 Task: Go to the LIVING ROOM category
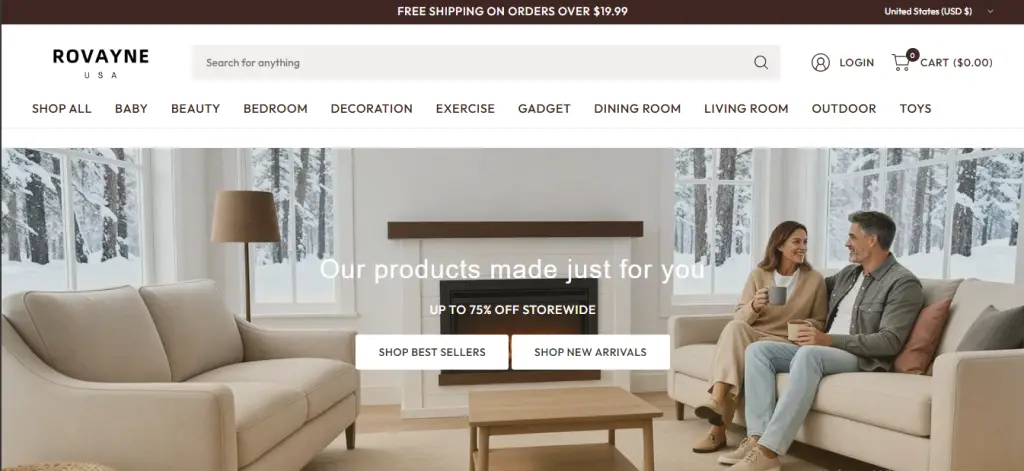pos(746,108)
